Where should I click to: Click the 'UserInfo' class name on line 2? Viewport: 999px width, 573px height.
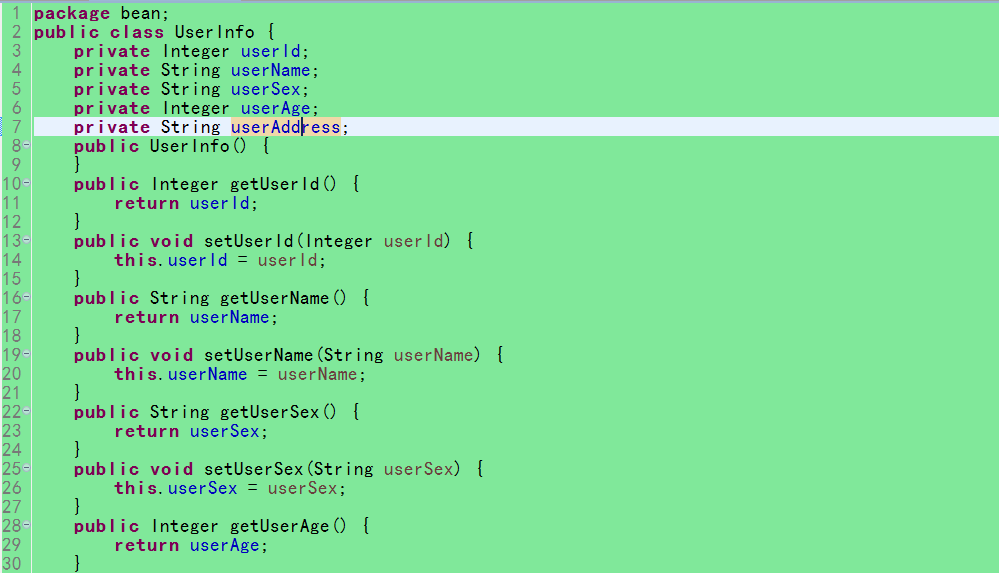click(214, 32)
